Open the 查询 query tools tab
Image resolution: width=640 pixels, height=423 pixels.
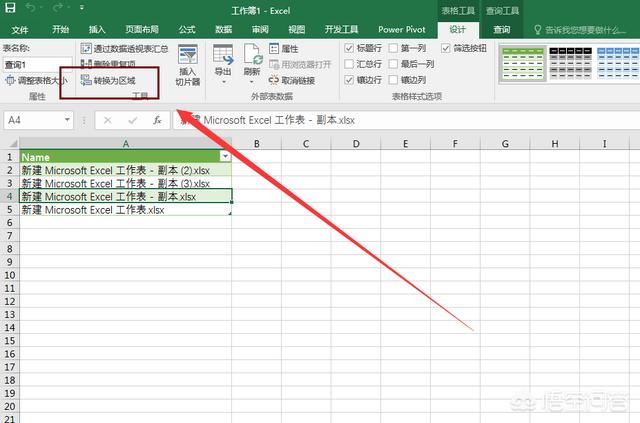502,29
